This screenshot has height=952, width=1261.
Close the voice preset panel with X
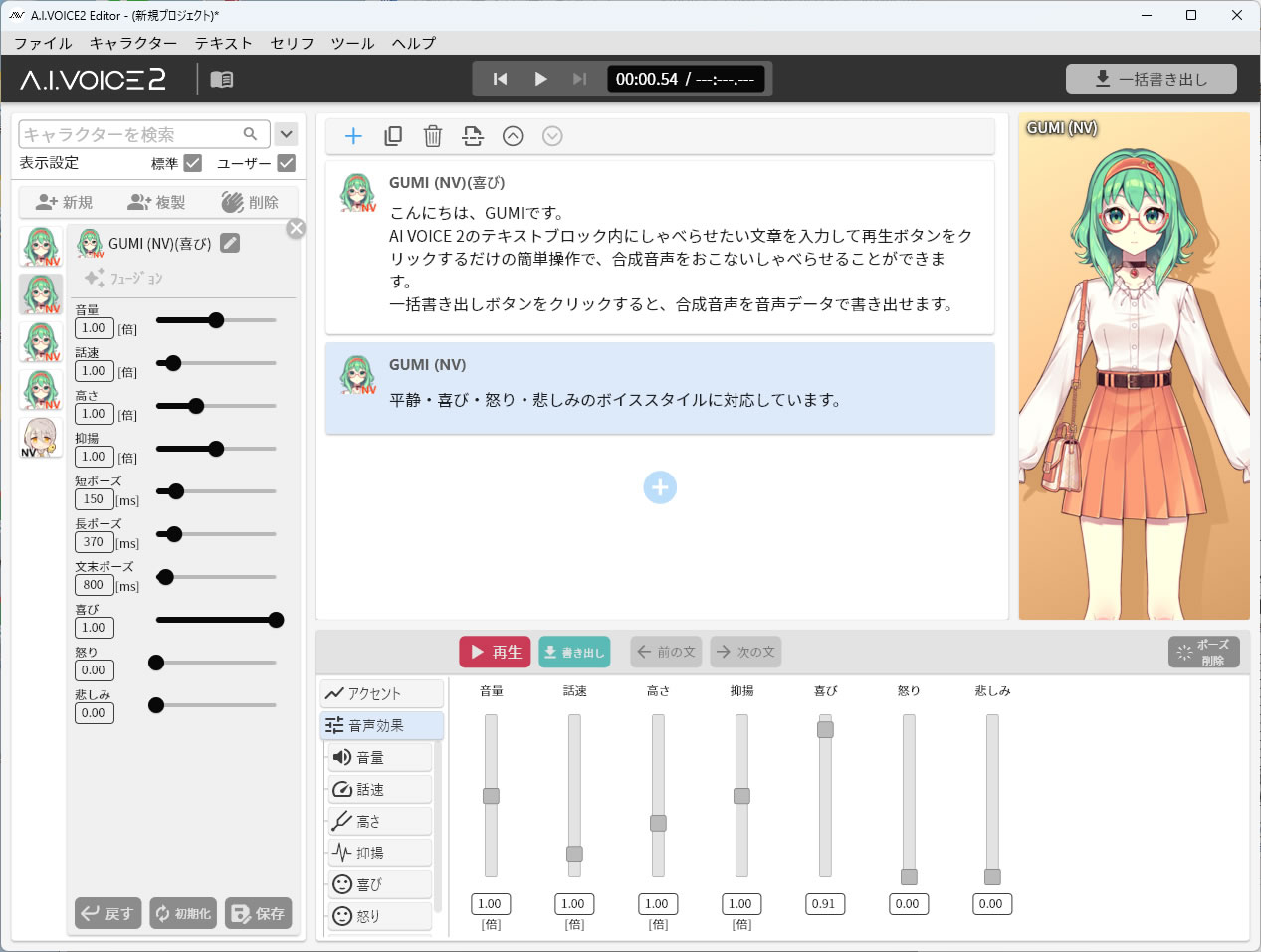coord(296,229)
